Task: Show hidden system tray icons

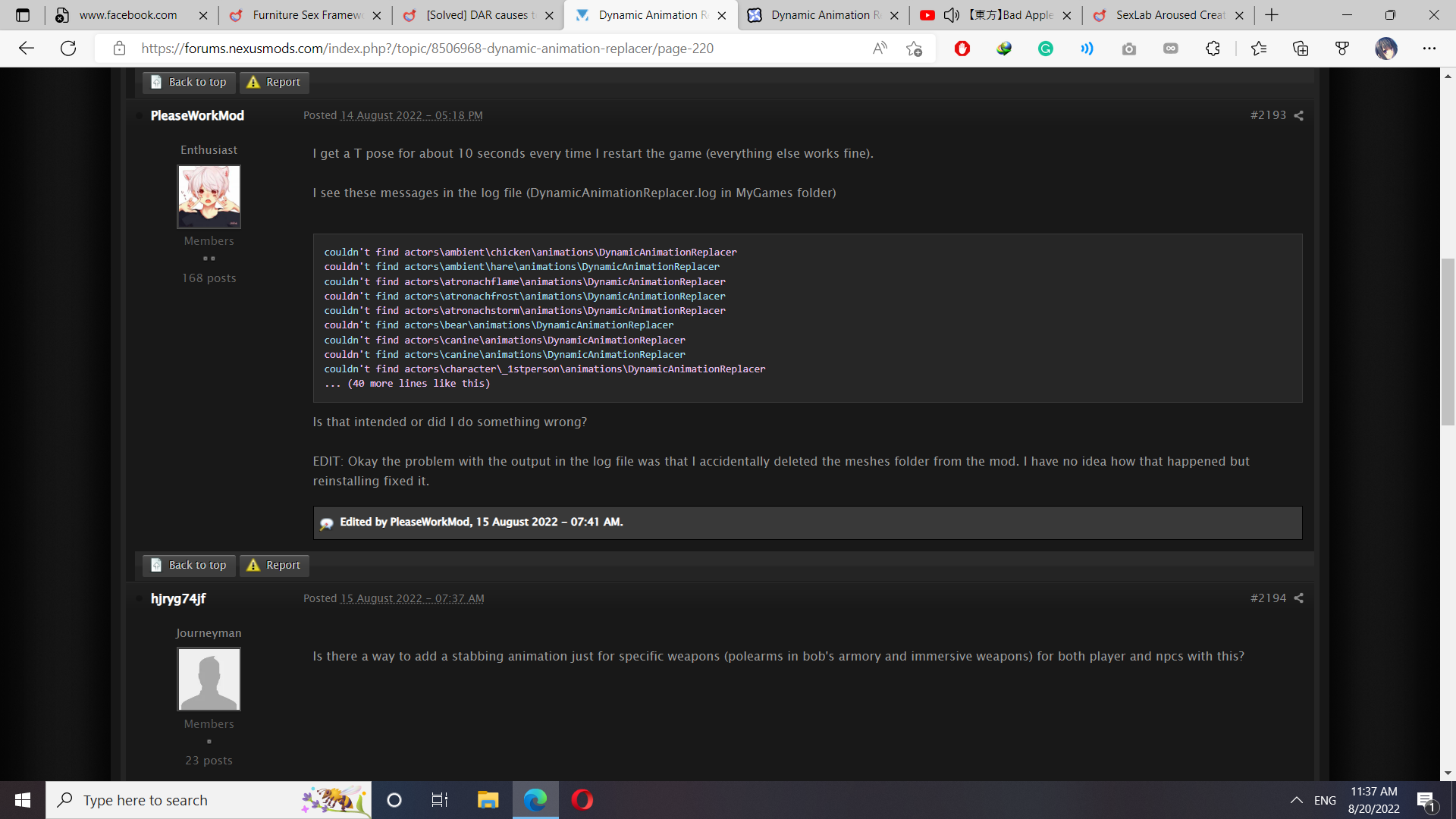Action: pyautogui.click(x=1297, y=800)
